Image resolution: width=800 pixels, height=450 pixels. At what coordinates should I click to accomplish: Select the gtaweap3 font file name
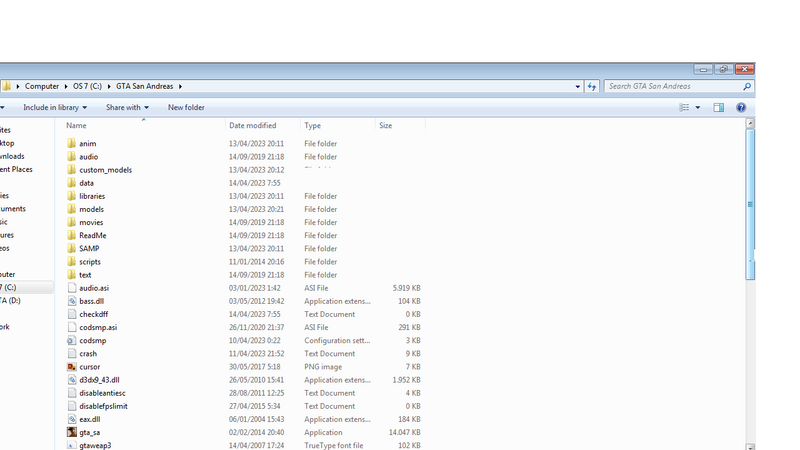click(x=95, y=445)
